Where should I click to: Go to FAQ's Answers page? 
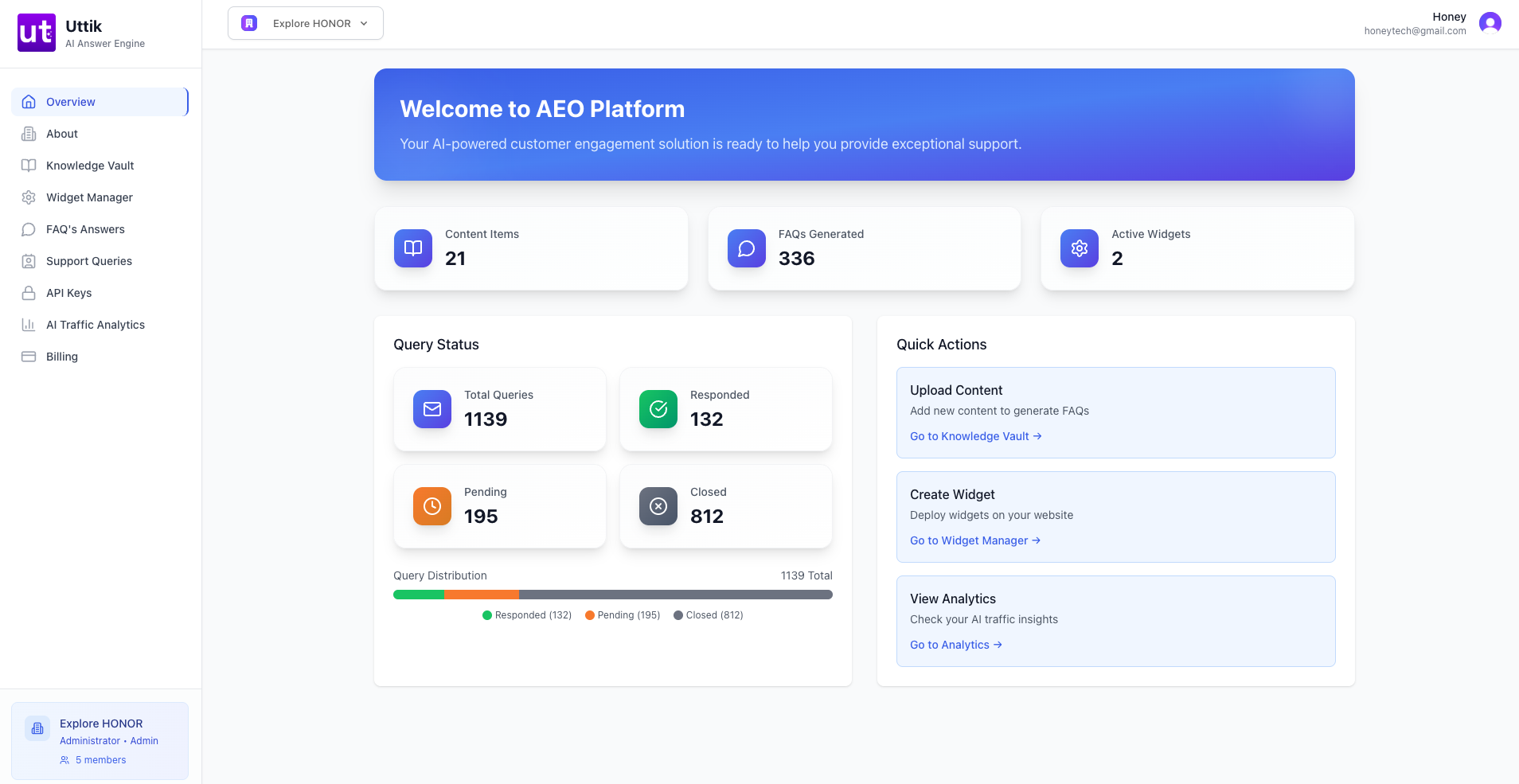point(100,229)
